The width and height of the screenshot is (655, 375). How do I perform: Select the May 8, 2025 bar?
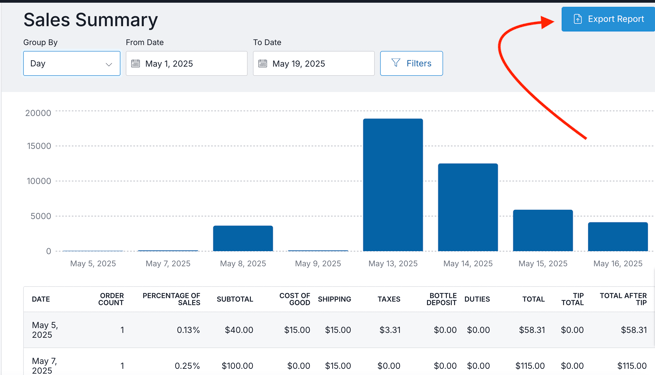(x=243, y=238)
